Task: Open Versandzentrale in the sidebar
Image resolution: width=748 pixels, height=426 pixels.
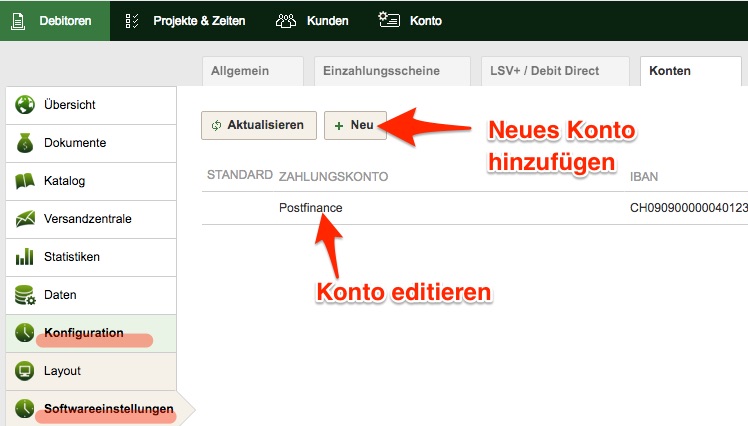Action: click(91, 219)
